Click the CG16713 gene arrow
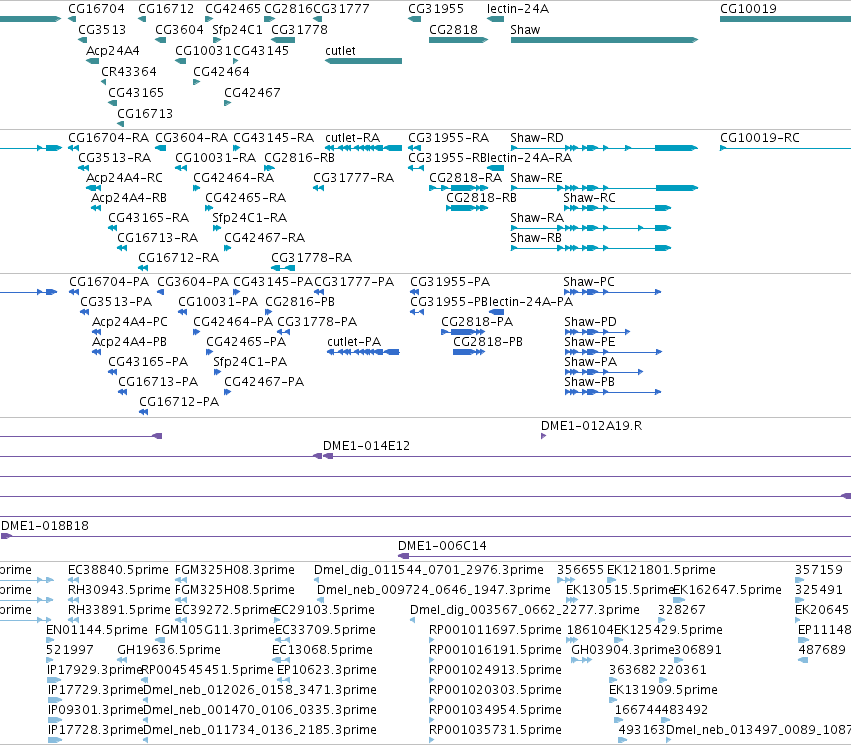This screenshot has height=745, width=851. coord(120,124)
